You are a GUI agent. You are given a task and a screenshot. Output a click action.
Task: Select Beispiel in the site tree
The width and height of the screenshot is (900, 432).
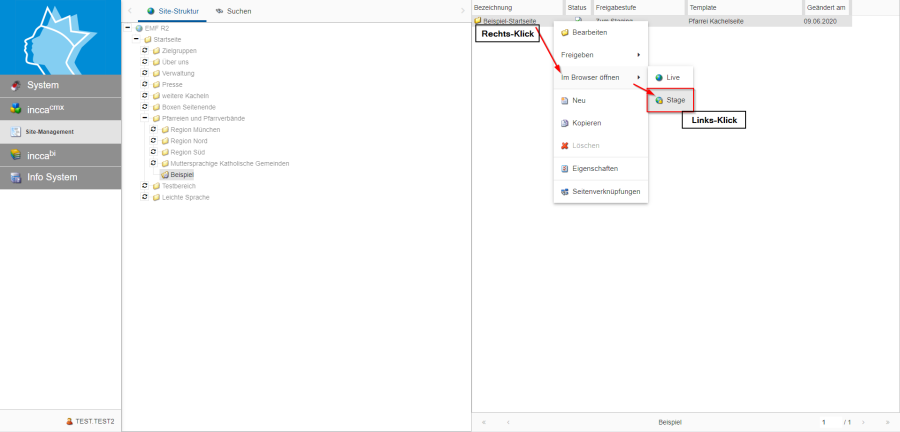click(181, 174)
